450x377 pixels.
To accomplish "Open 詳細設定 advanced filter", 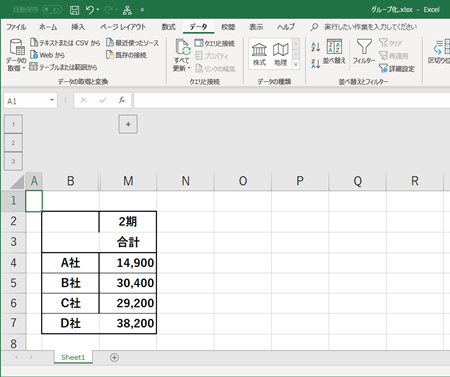I will click(397, 68).
